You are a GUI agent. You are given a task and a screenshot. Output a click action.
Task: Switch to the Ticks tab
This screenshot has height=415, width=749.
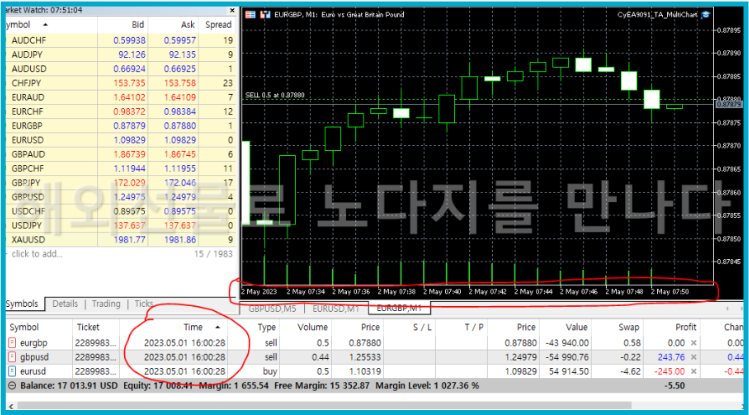pyautogui.click(x=144, y=304)
